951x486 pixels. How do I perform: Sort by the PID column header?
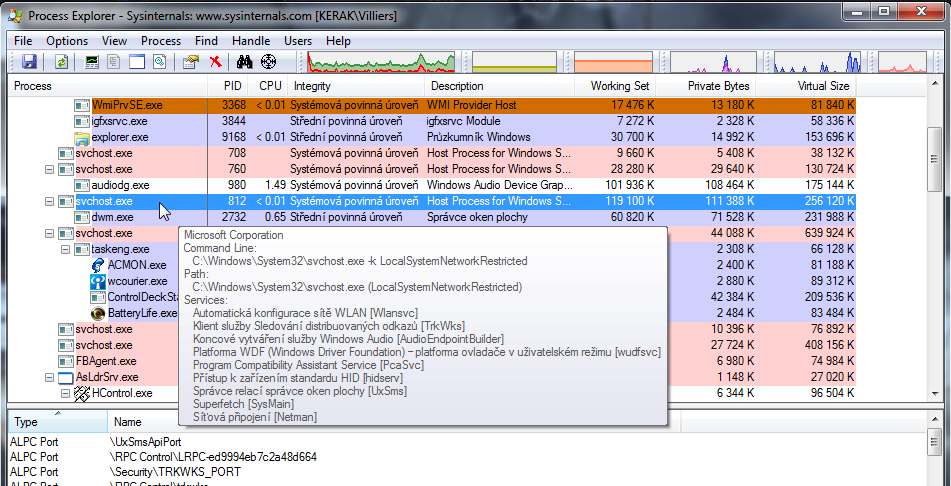click(x=228, y=86)
